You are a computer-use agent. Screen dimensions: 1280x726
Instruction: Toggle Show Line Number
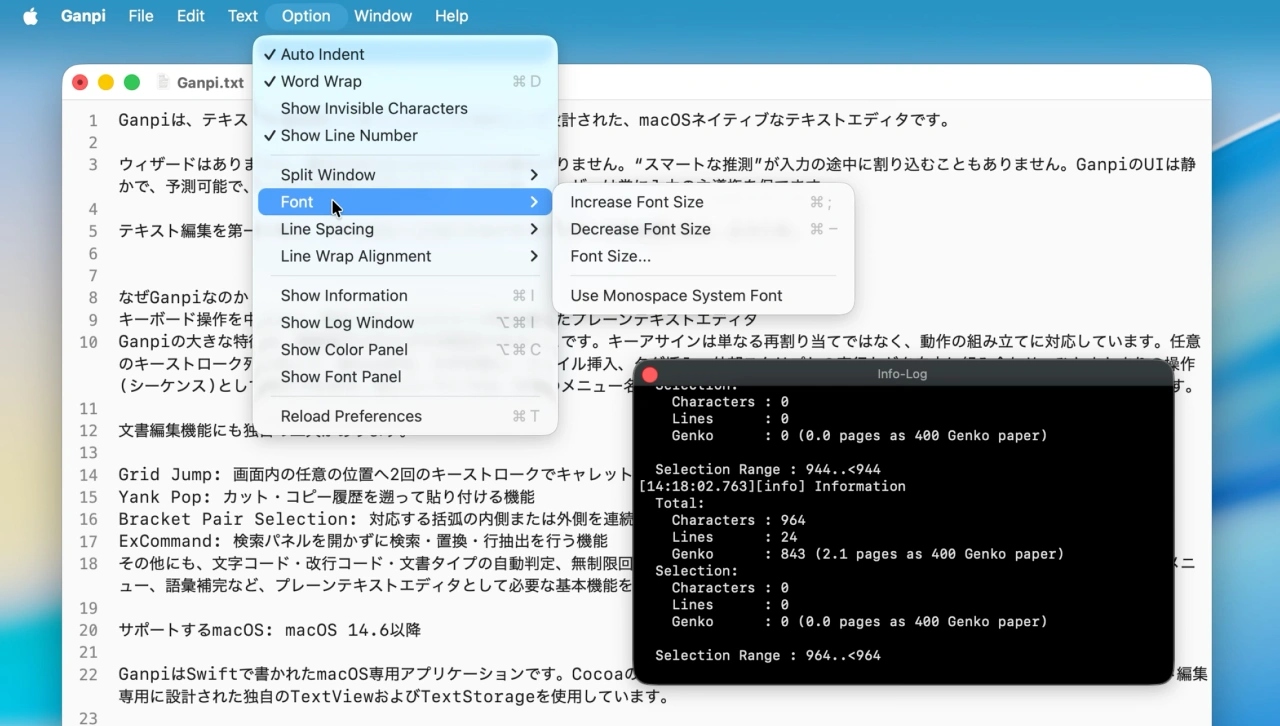pyautogui.click(x=405, y=136)
